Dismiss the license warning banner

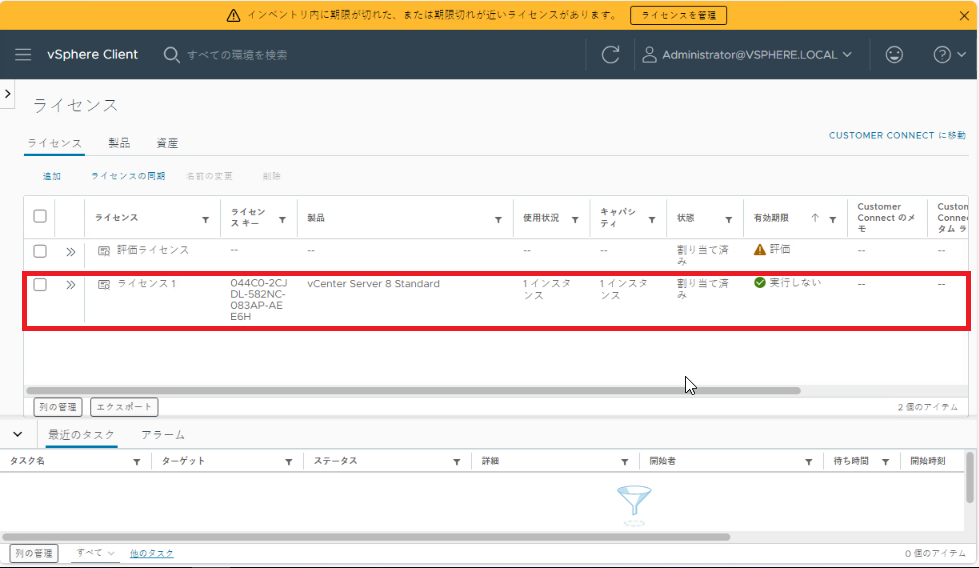[964, 16]
